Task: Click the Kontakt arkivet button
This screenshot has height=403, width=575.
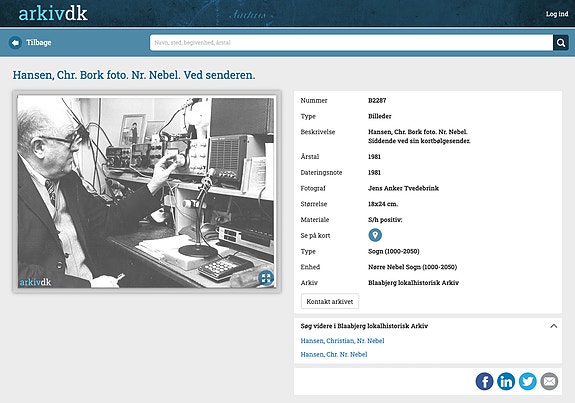Action: click(x=330, y=301)
